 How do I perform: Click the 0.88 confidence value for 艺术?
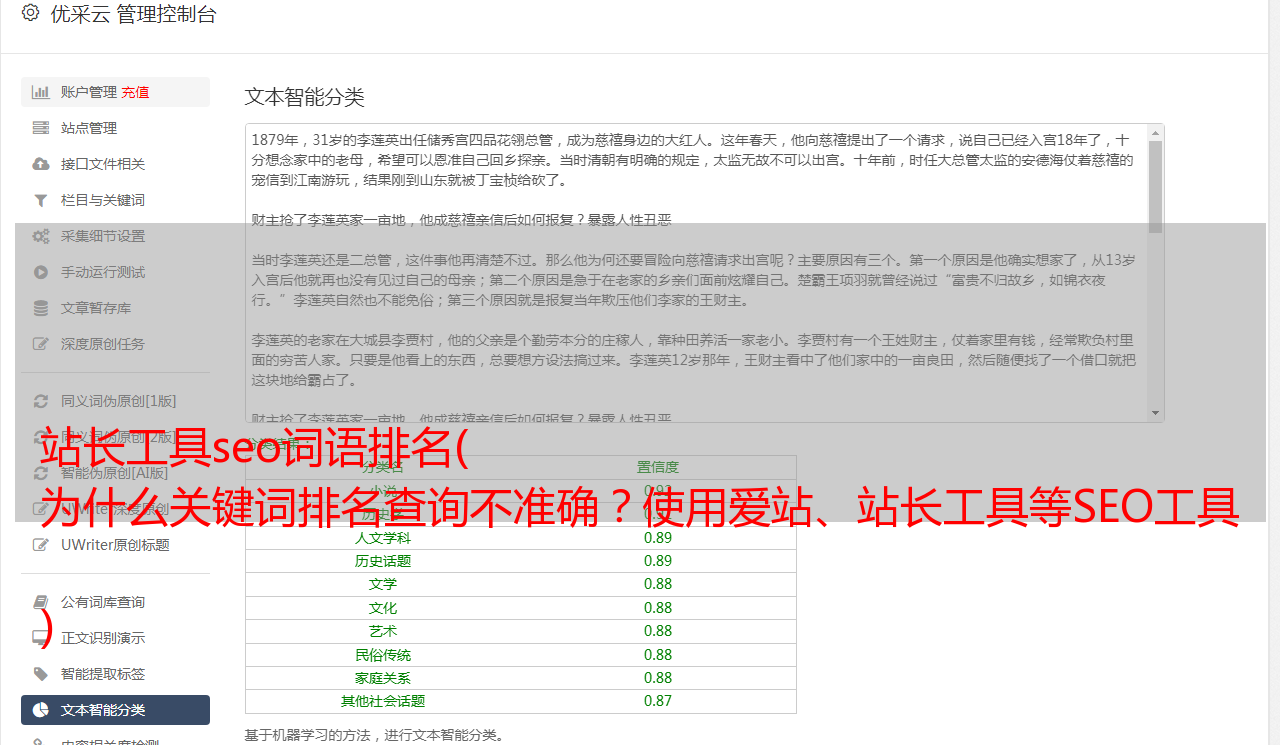click(658, 631)
